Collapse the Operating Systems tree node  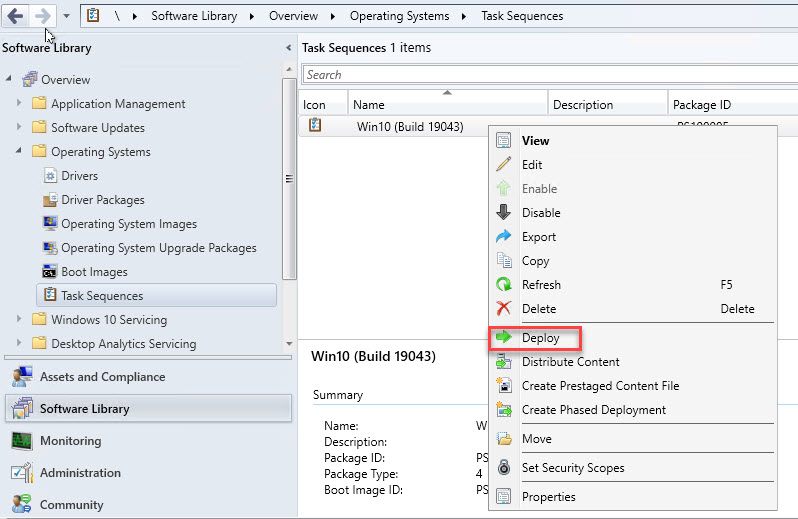19,152
